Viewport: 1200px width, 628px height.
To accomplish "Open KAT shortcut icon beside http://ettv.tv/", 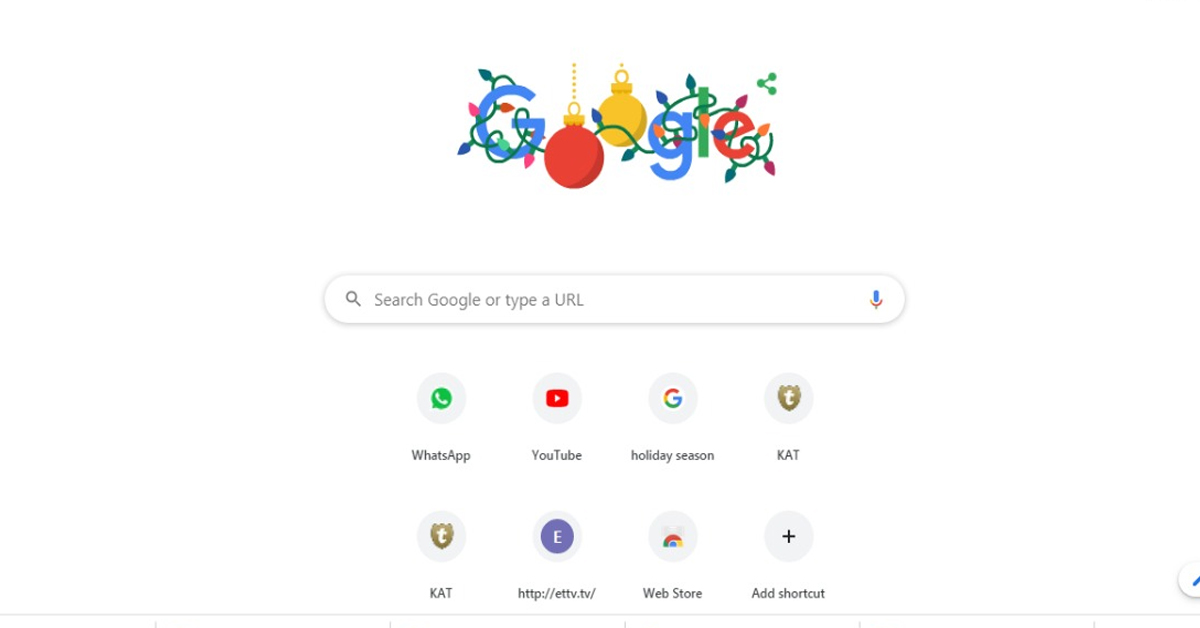I will click(x=441, y=536).
